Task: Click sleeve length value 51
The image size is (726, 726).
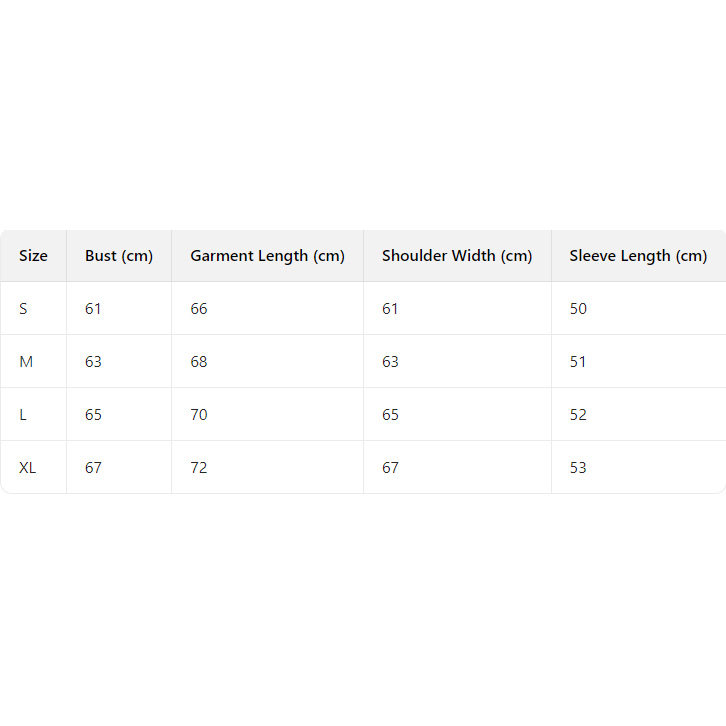Action: (578, 362)
